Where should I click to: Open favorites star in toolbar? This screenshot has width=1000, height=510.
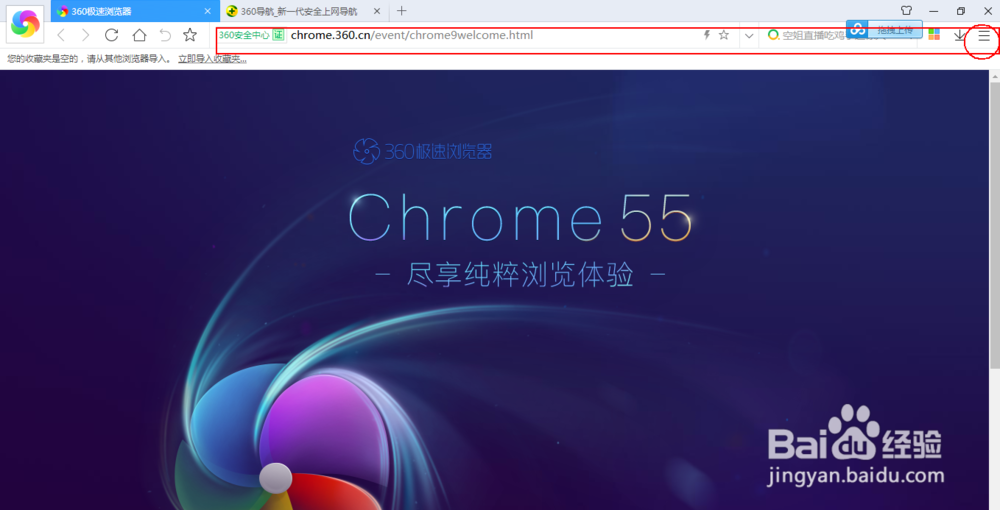coord(190,35)
